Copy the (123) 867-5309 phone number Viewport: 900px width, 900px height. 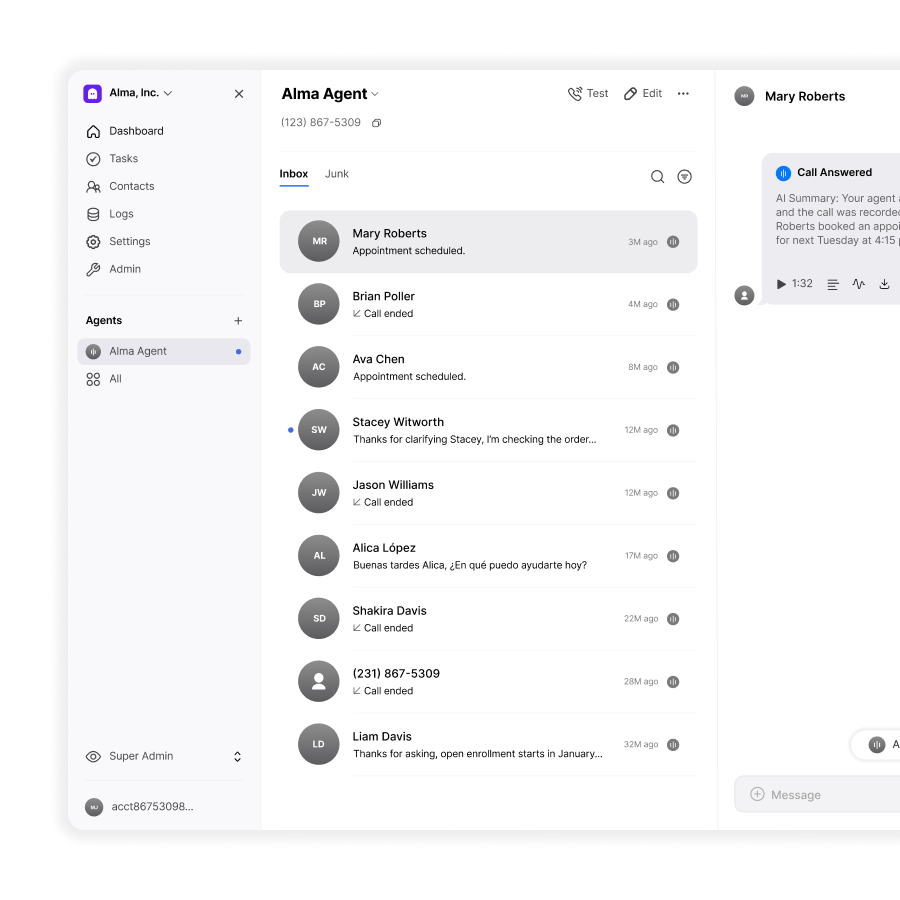coord(377,123)
